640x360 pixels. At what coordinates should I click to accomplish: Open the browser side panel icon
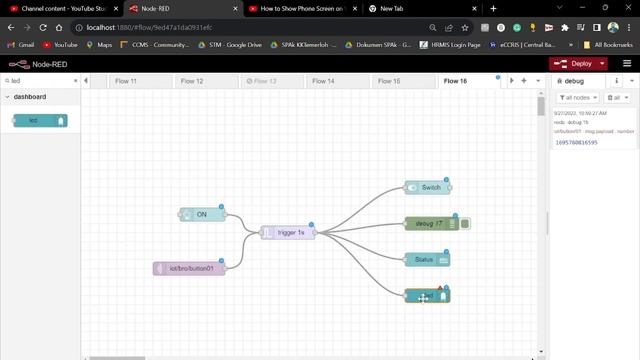pos(597,28)
